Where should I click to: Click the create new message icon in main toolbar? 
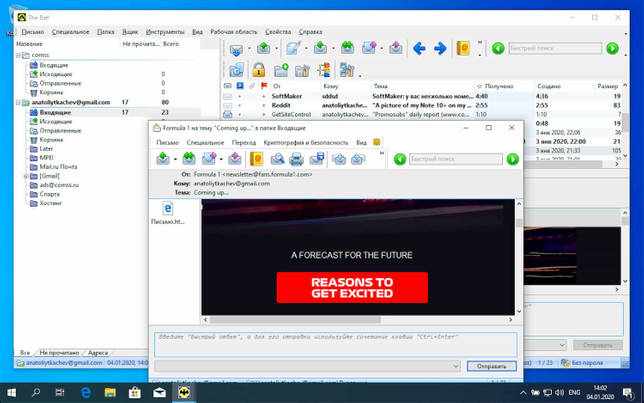[293, 48]
